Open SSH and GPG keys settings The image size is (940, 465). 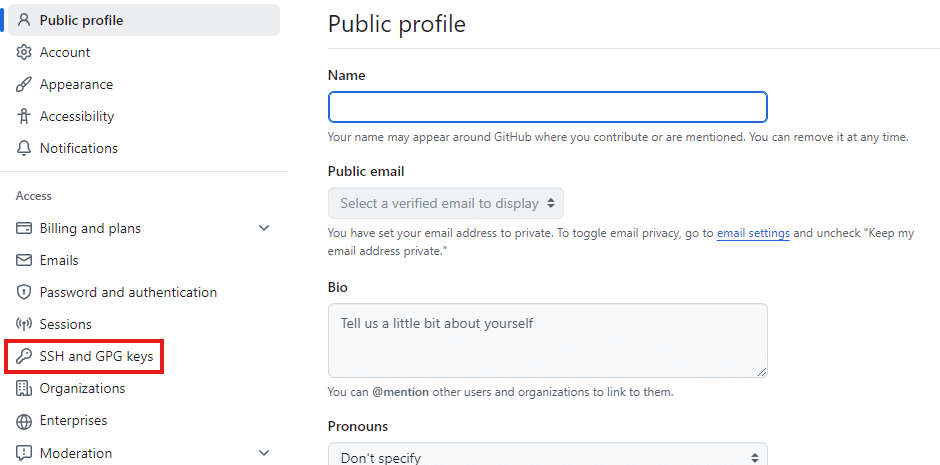[x=97, y=356]
